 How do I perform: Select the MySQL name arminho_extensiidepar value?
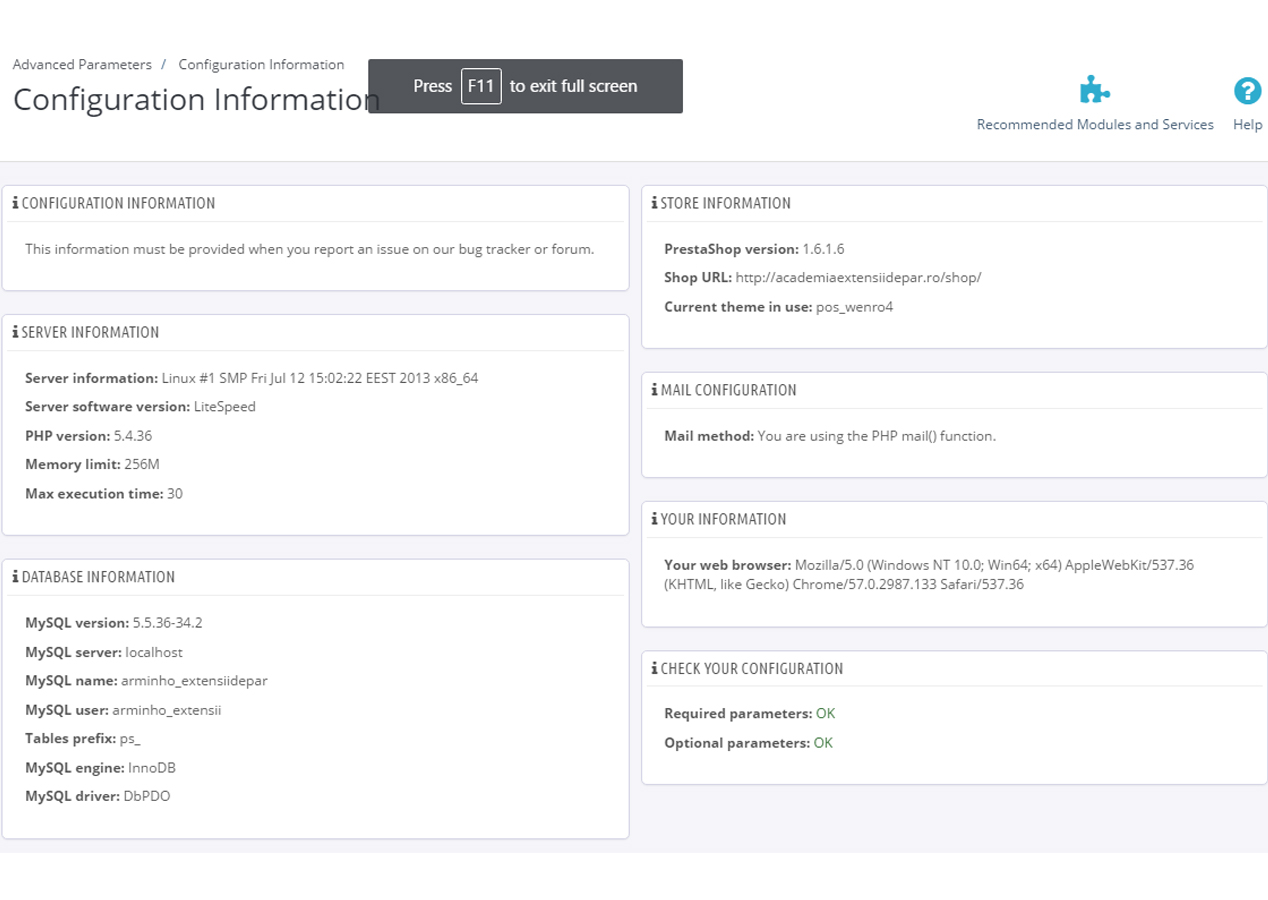[x=195, y=681]
